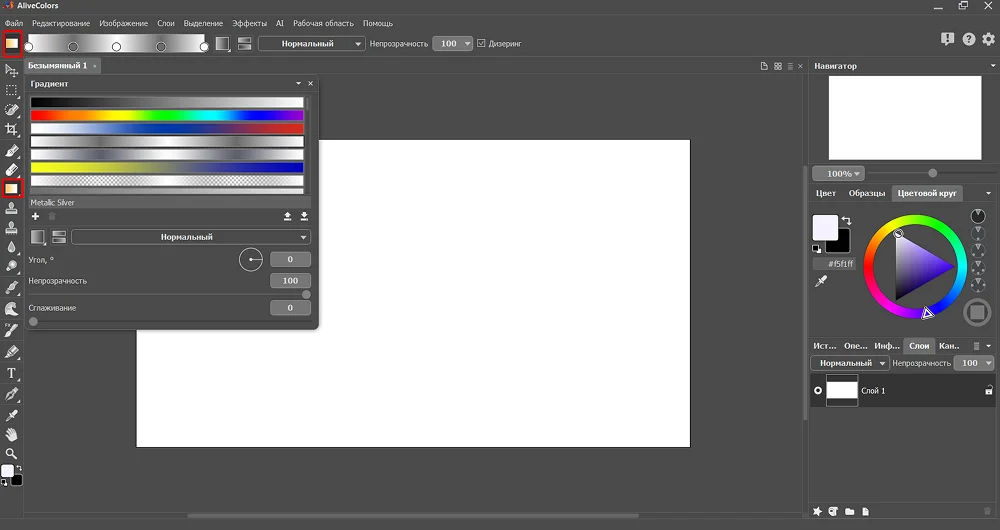
Task: Open the Эффекты menu
Action: click(249, 23)
